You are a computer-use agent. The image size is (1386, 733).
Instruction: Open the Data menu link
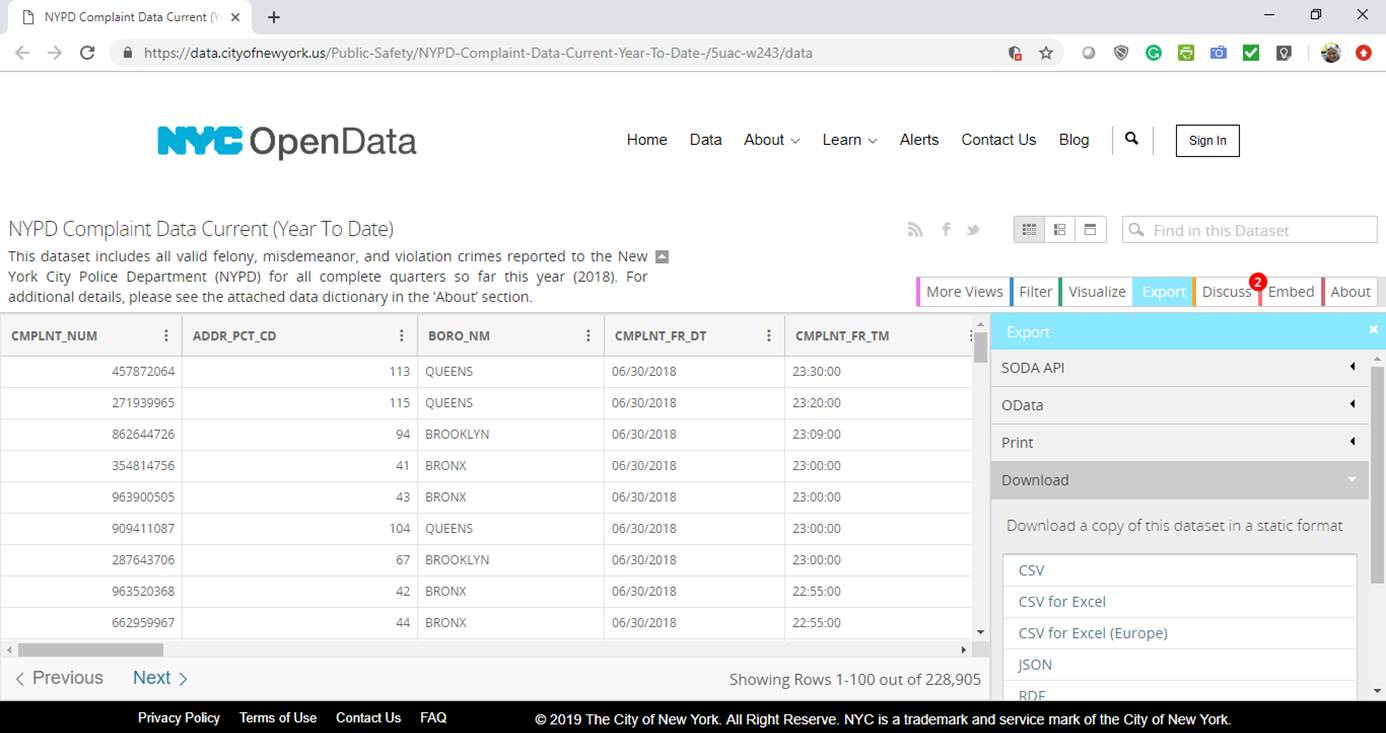point(706,140)
